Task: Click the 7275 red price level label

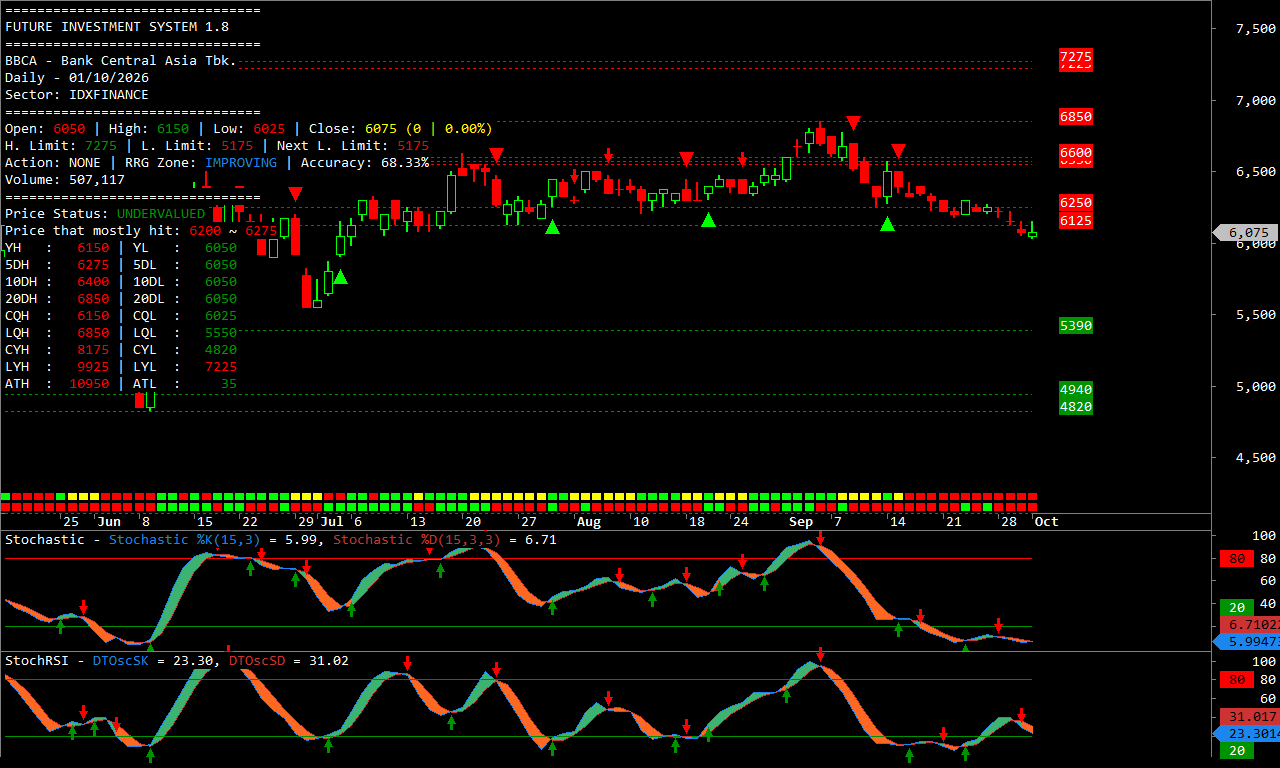Action: tap(1076, 58)
